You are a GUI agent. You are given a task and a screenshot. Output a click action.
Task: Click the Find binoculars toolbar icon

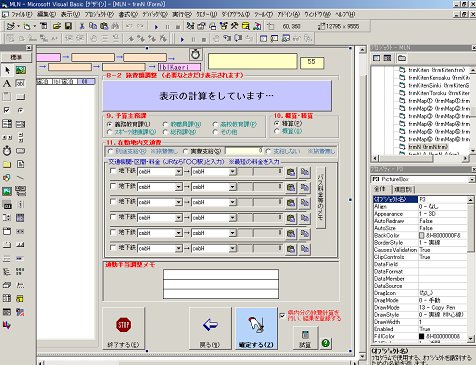115,26
